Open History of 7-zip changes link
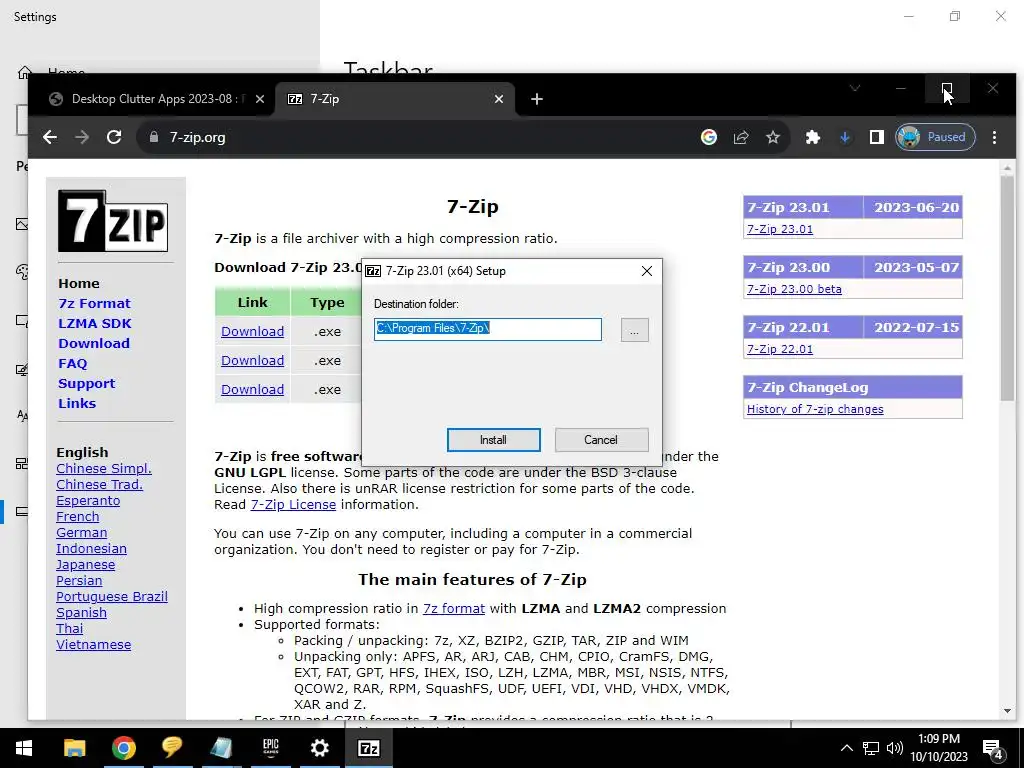Screen dimensions: 1024x768 coord(815,409)
